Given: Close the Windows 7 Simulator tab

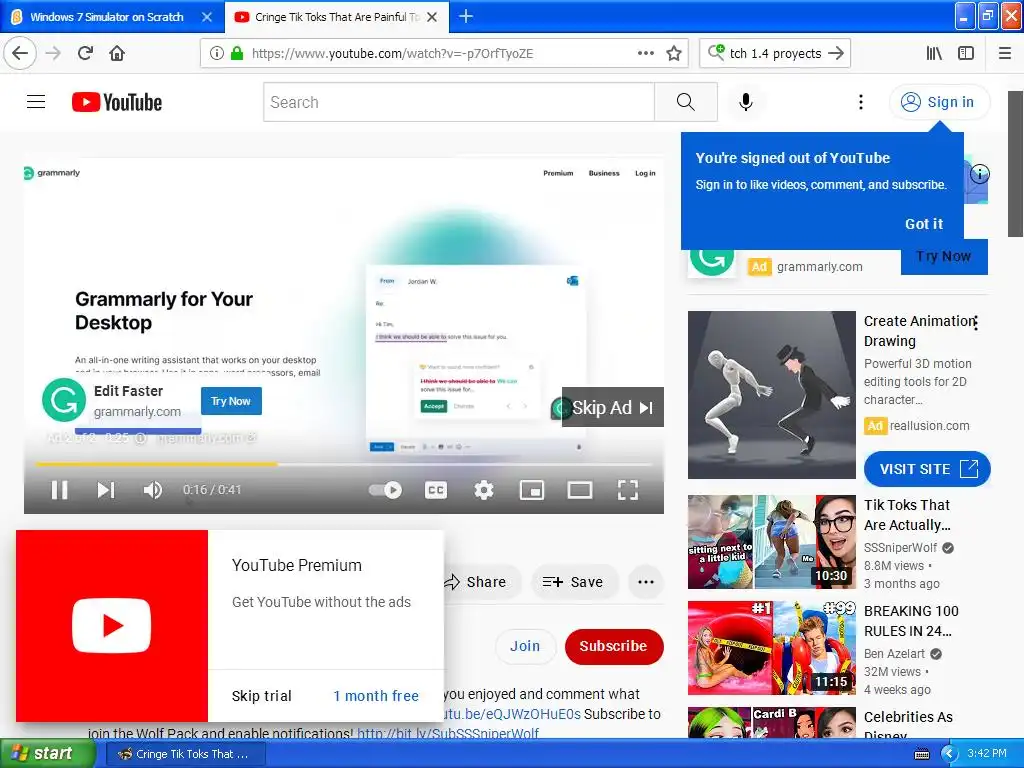Looking at the screenshot, I should (207, 17).
